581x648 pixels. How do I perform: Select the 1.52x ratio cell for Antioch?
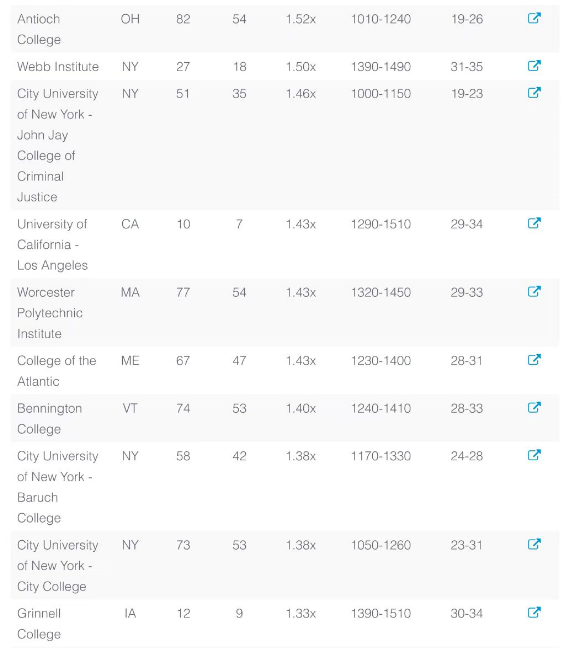pos(301,19)
